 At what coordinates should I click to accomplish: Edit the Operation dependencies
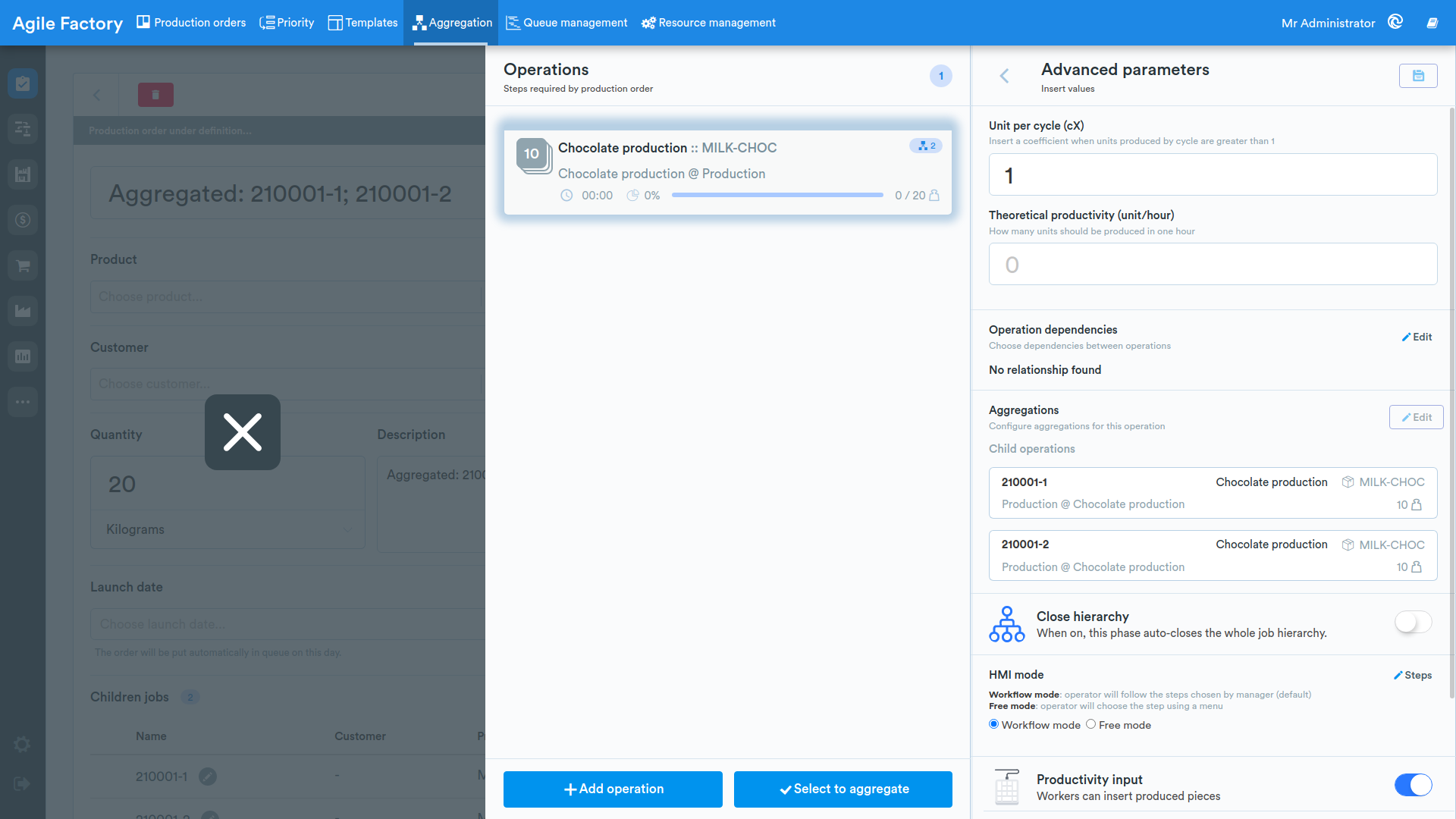(x=1417, y=337)
